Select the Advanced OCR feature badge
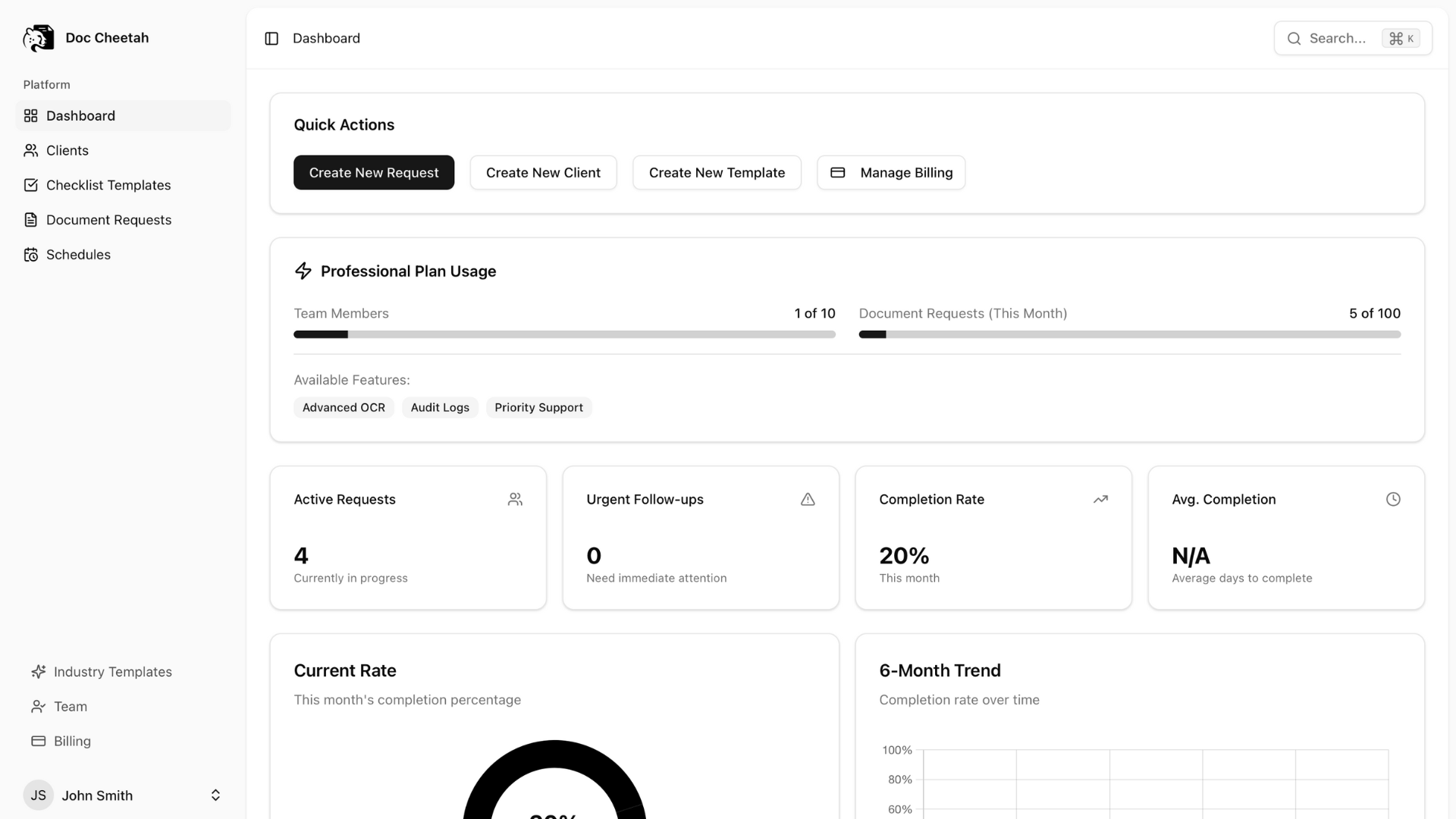This screenshot has height=819, width=1456. 344,408
